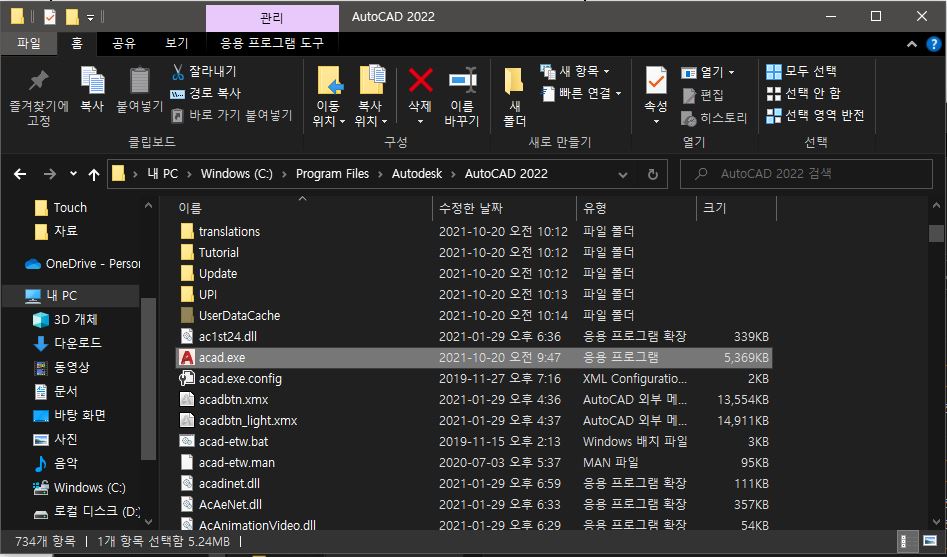Click the properties icon in title bar quick access

tap(50, 17)
